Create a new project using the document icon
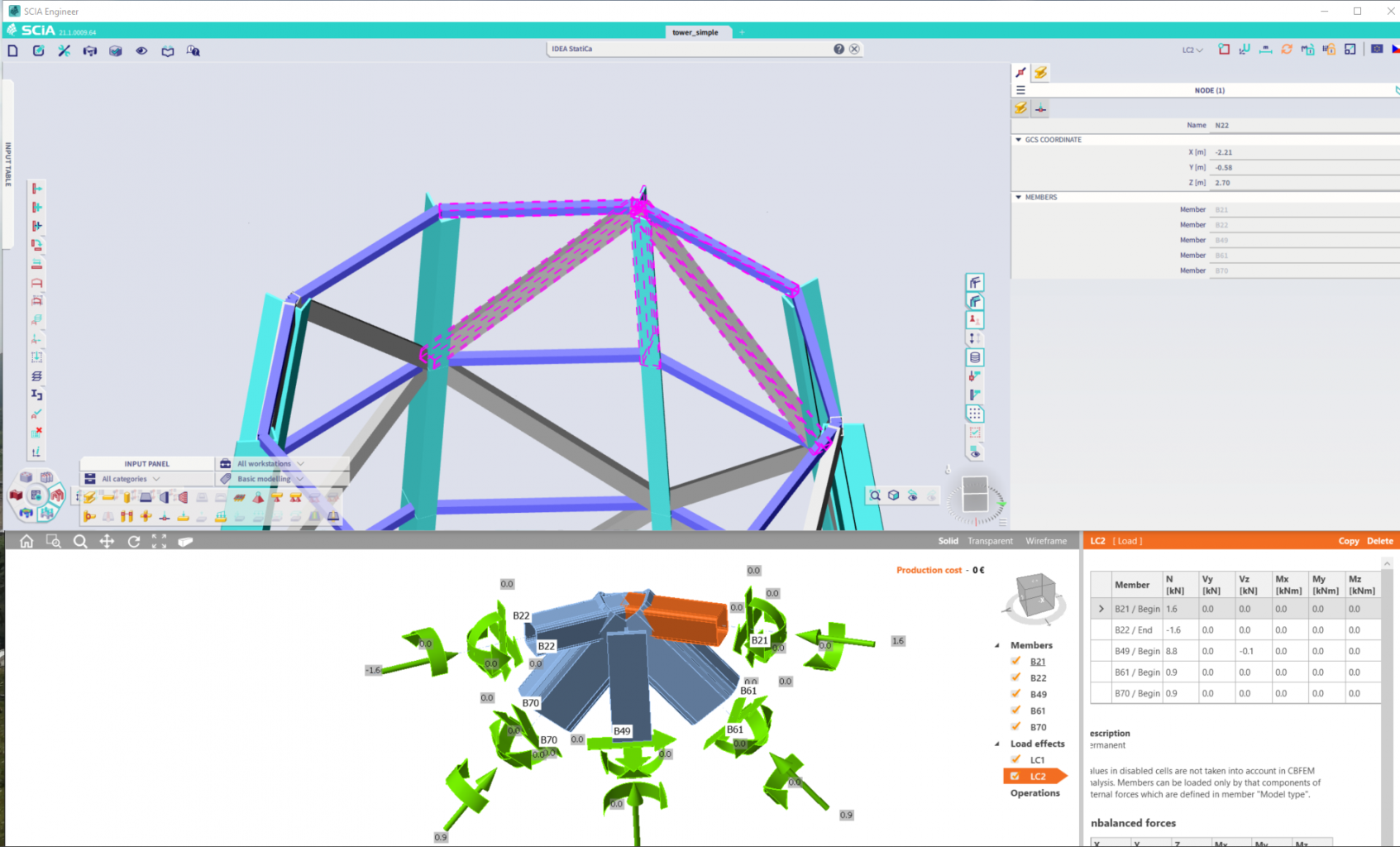1400x847 pixels. pyautogui.click(x=12, y=50)
